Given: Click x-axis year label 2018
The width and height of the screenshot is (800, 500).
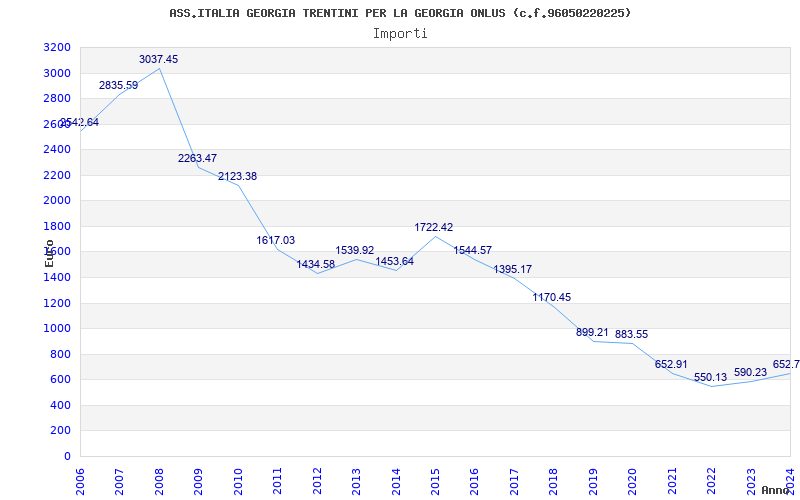Looking at the screenshot, I should [554, 482].
